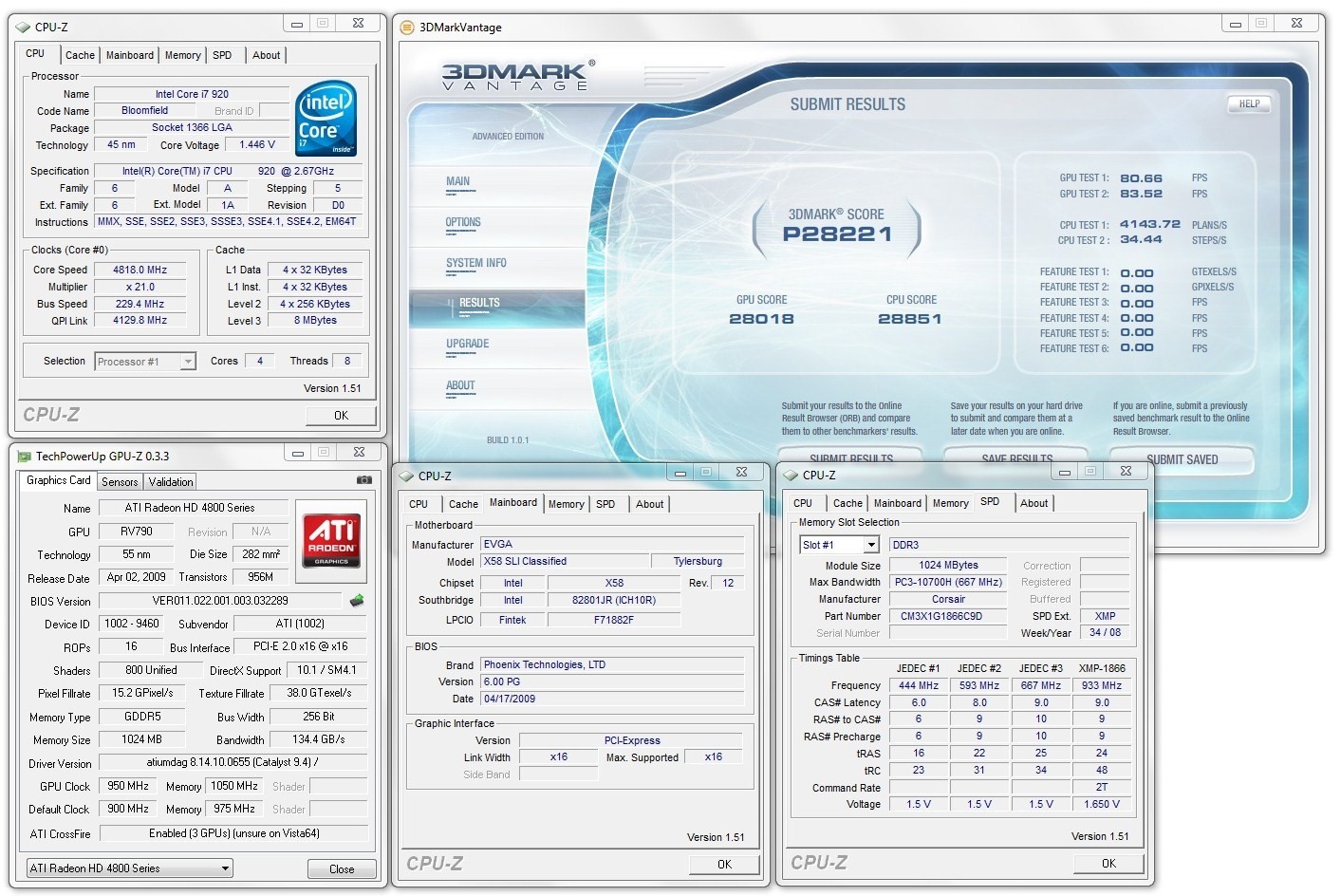The height and width of the screenshot is (896, 1341).
Task: Click the BIOS save chip icon in GPU-Z
Action: [358, 600]
